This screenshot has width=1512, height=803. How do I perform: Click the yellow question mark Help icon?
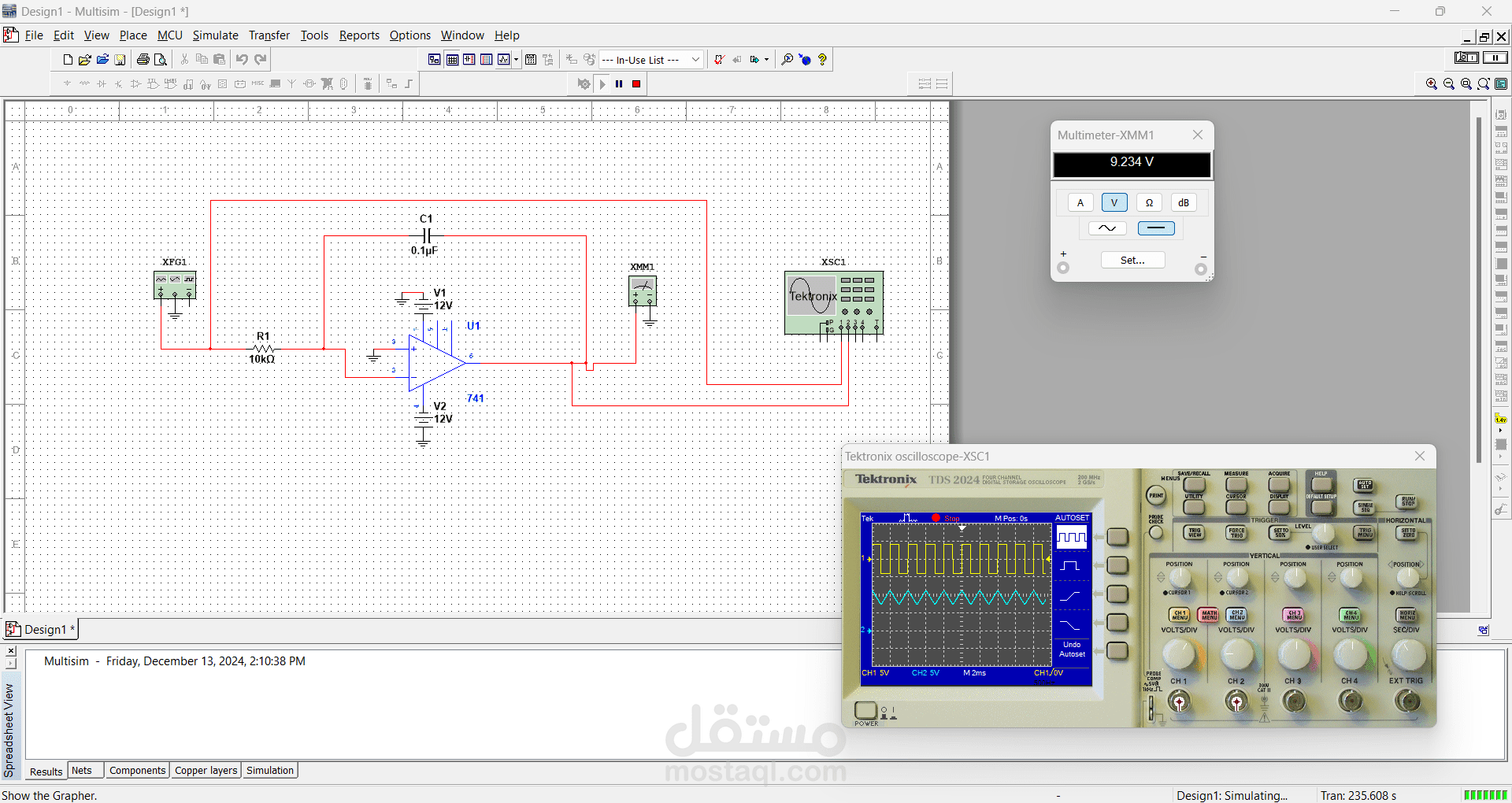click(822, 60)
